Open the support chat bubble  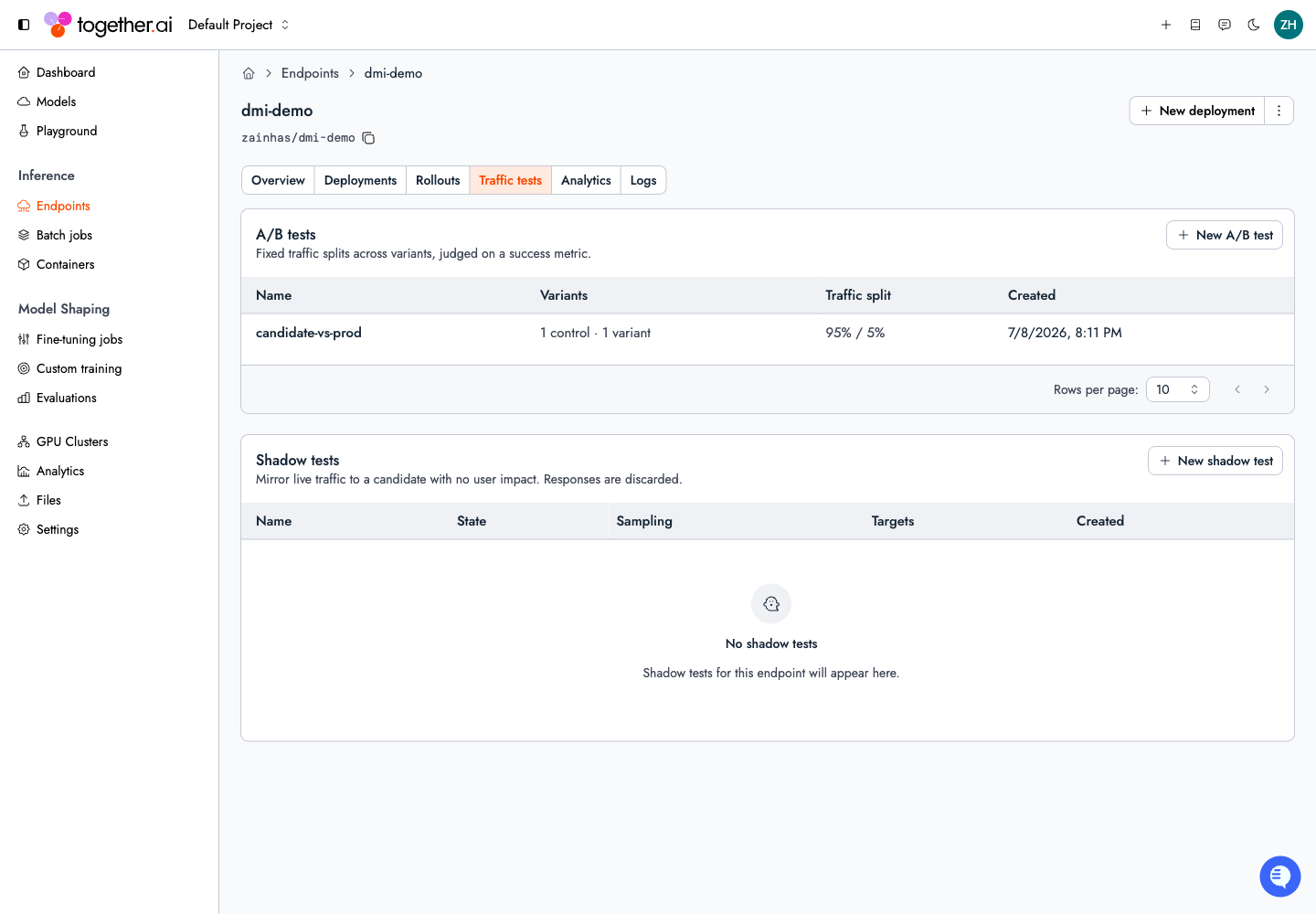(1280, 877)
